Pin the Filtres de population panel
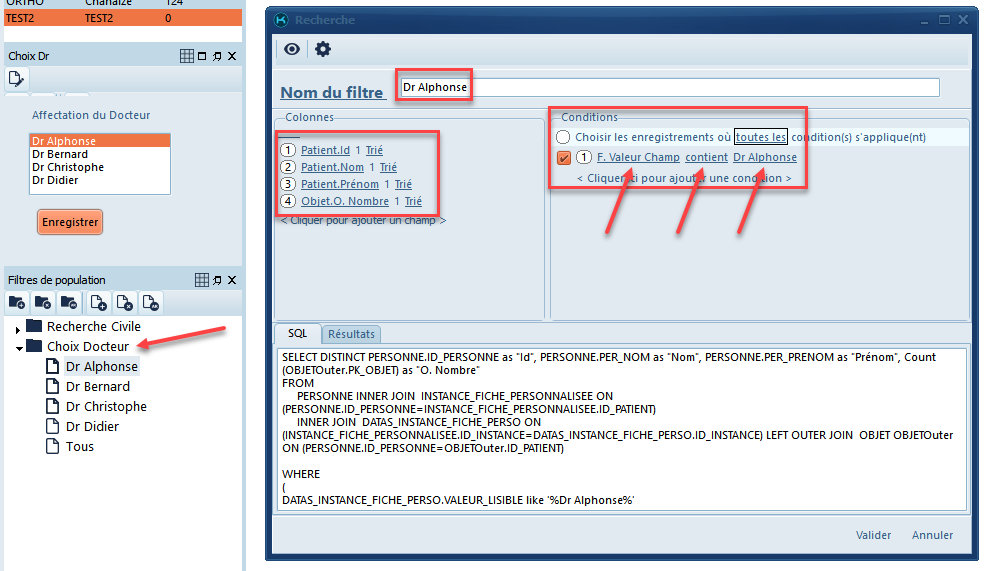987x571 pixels. (217, 280)
